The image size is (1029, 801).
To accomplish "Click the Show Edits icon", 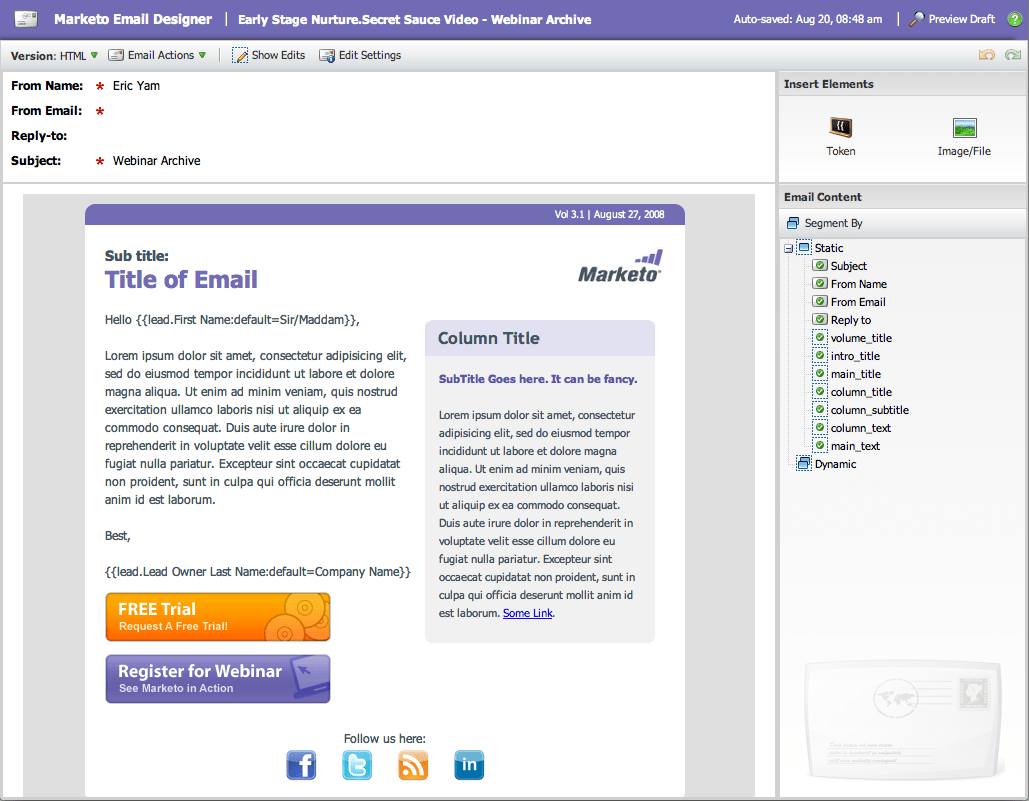I will (240, 55).
